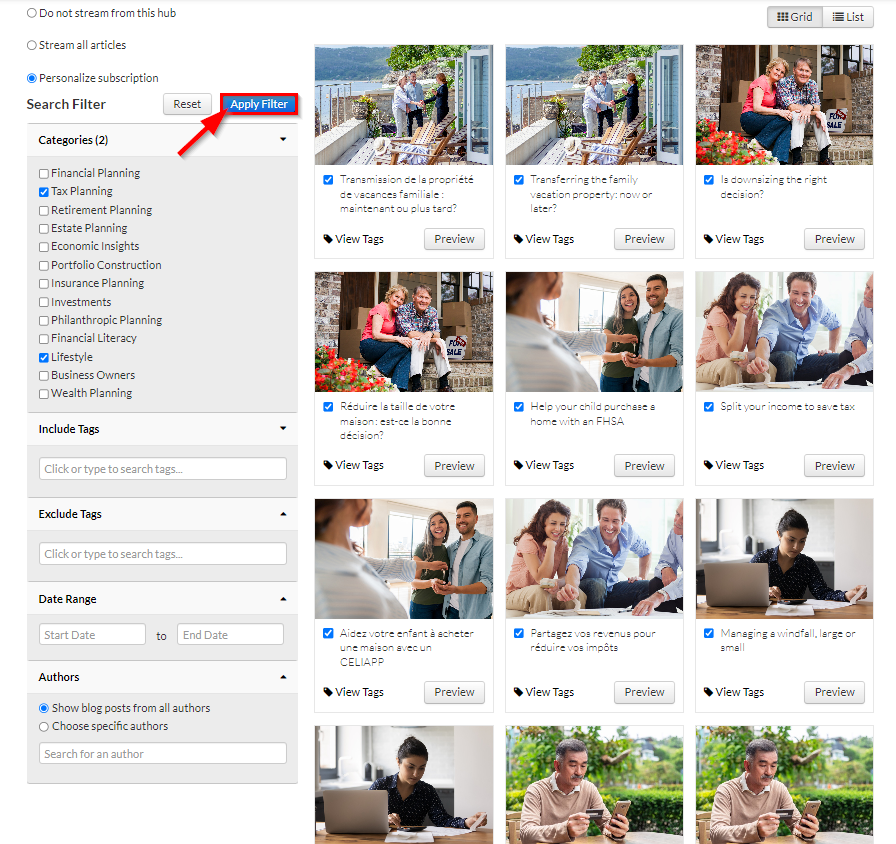The width and height of the screenshot is (896, 844).
Task: Toggle the Exclude Tags section arrow
Action: click(283, 514)
